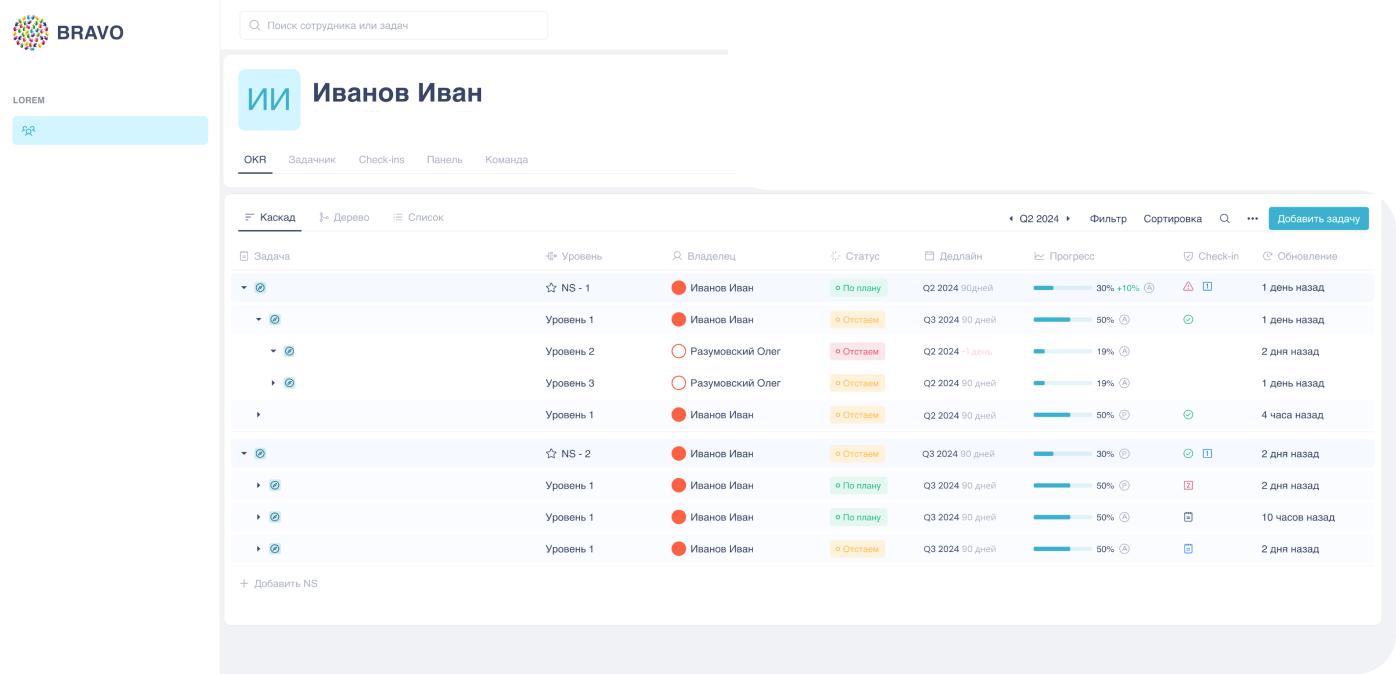Open the team icon item in sidebar
The height and width of the screenshot is (674, 1396).
pyautogui.click(x=110, y=130)
